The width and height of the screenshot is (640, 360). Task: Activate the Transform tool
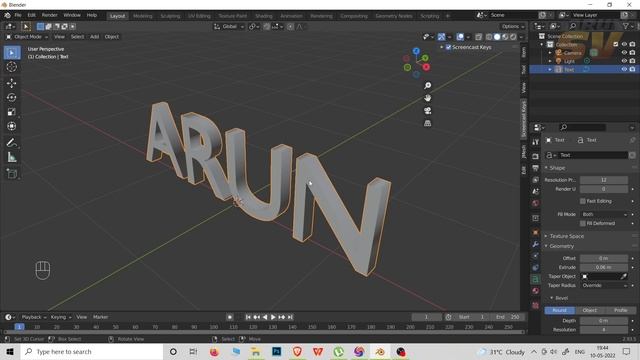[11, 126]
